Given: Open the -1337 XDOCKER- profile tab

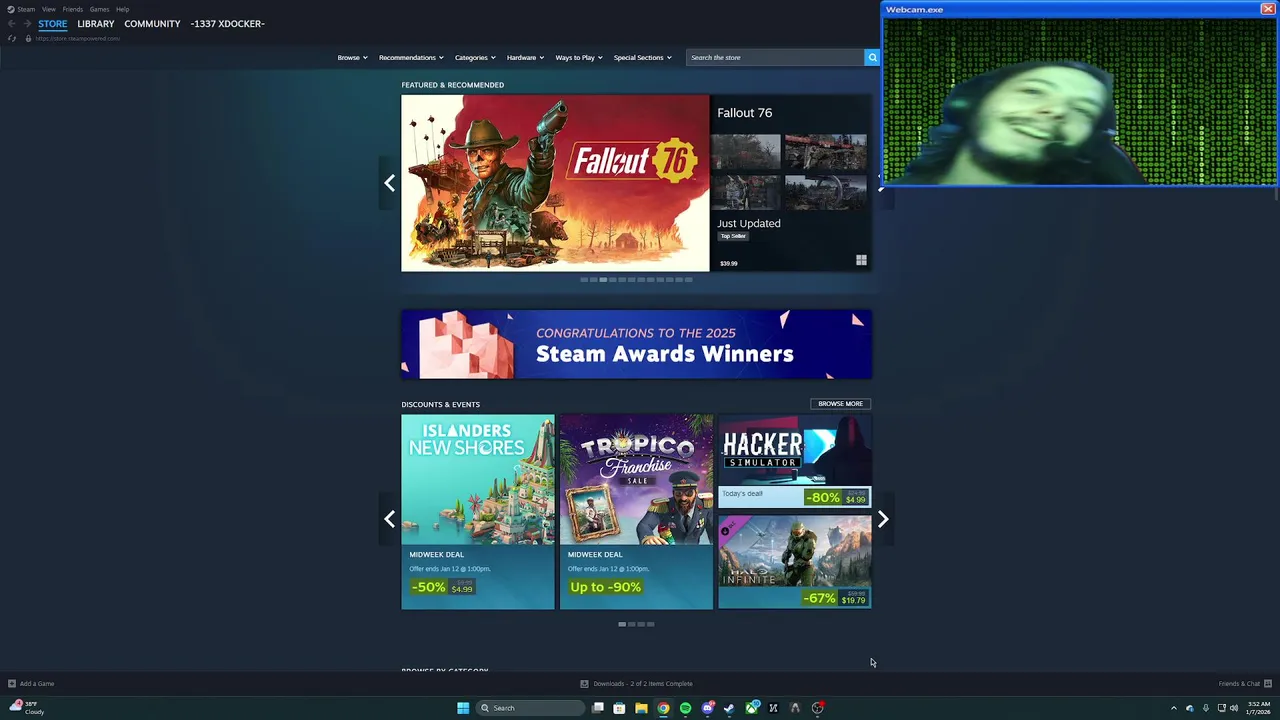Looking at the screenshot, I should (x=227, y=24).
